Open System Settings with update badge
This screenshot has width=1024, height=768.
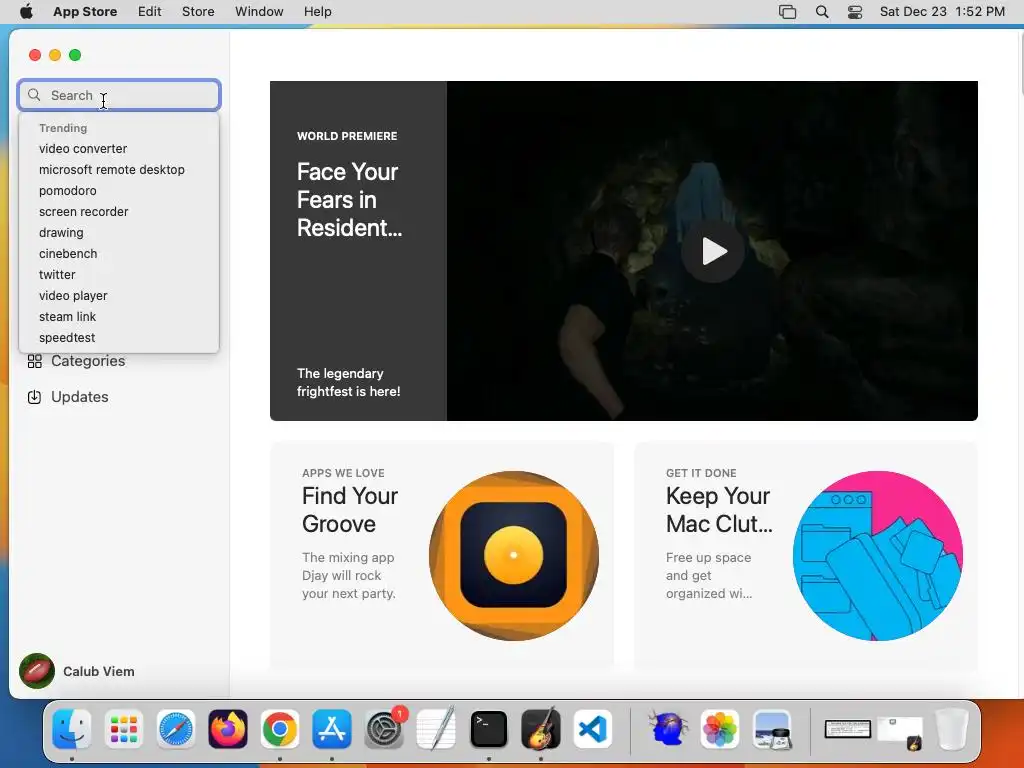(384, 729)
